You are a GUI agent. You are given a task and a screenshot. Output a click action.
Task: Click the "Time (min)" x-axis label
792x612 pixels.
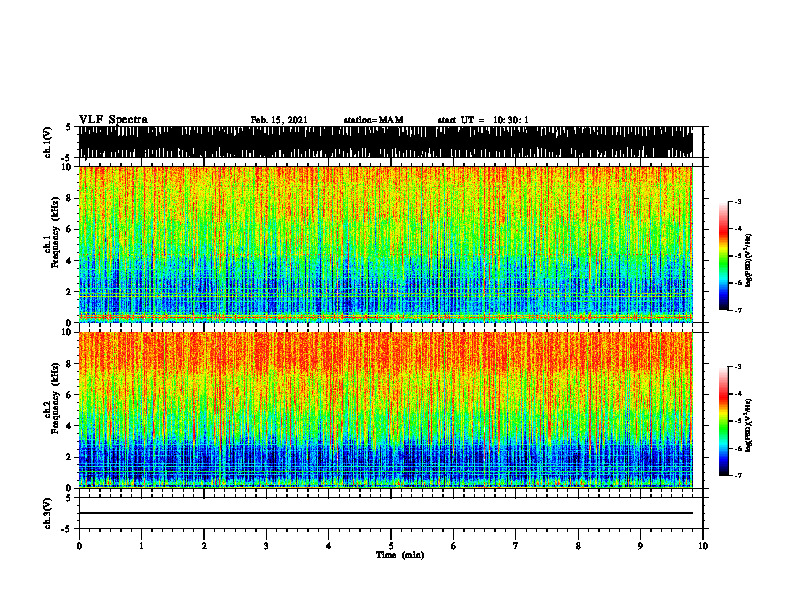(400, 555)
